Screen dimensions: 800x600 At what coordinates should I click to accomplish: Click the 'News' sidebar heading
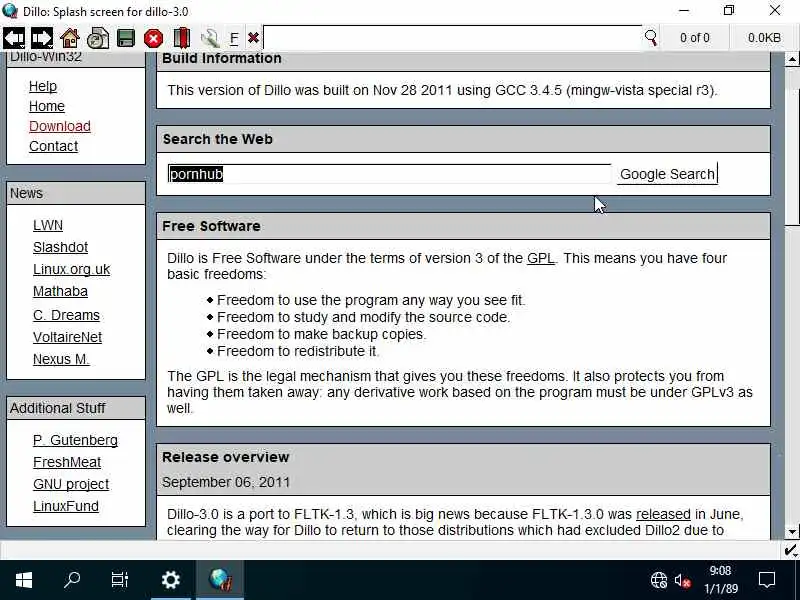[27, 193]
